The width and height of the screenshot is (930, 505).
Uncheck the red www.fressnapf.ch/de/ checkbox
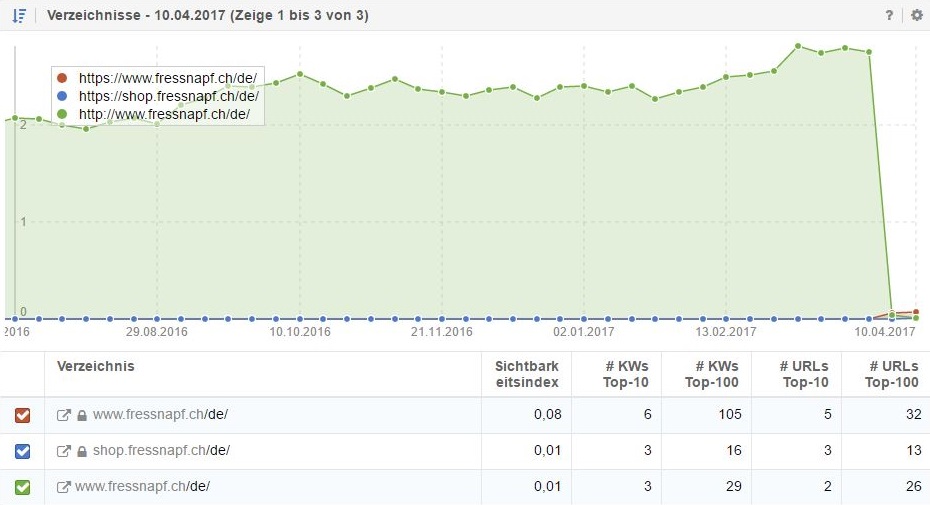coord(23,415)
